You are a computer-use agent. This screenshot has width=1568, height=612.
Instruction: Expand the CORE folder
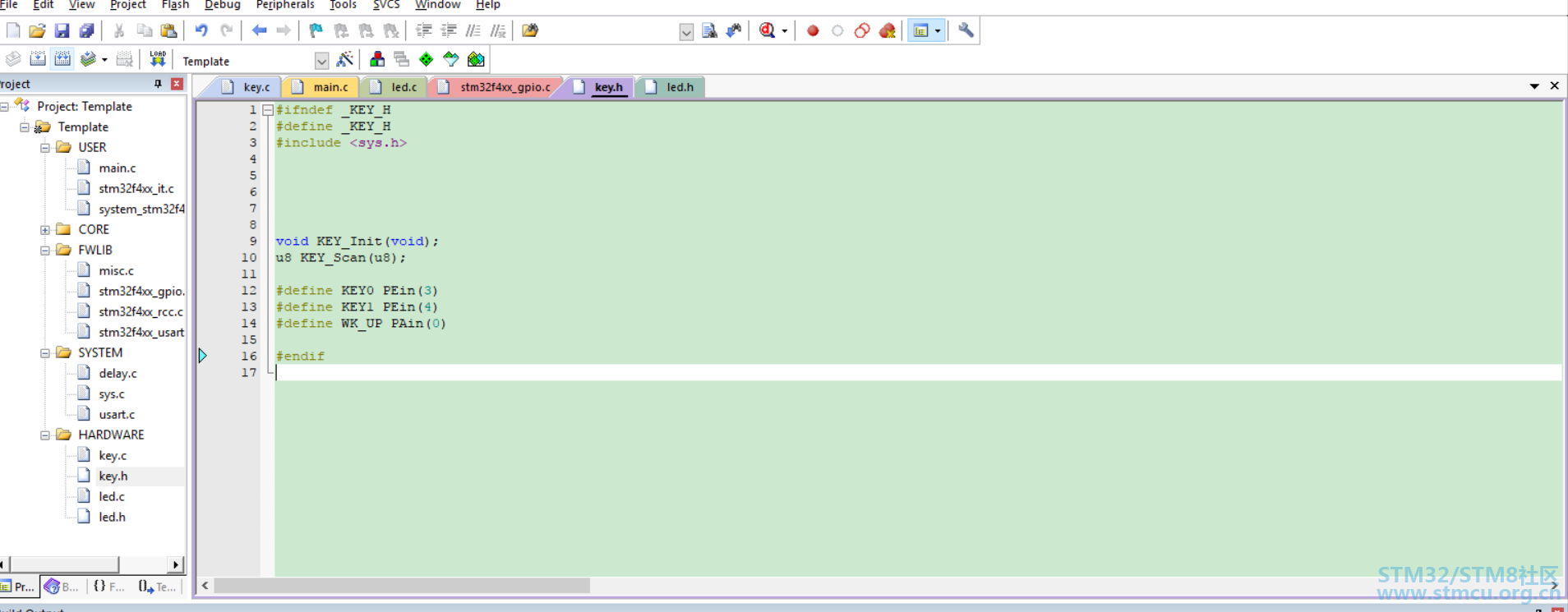coord(45,230)
